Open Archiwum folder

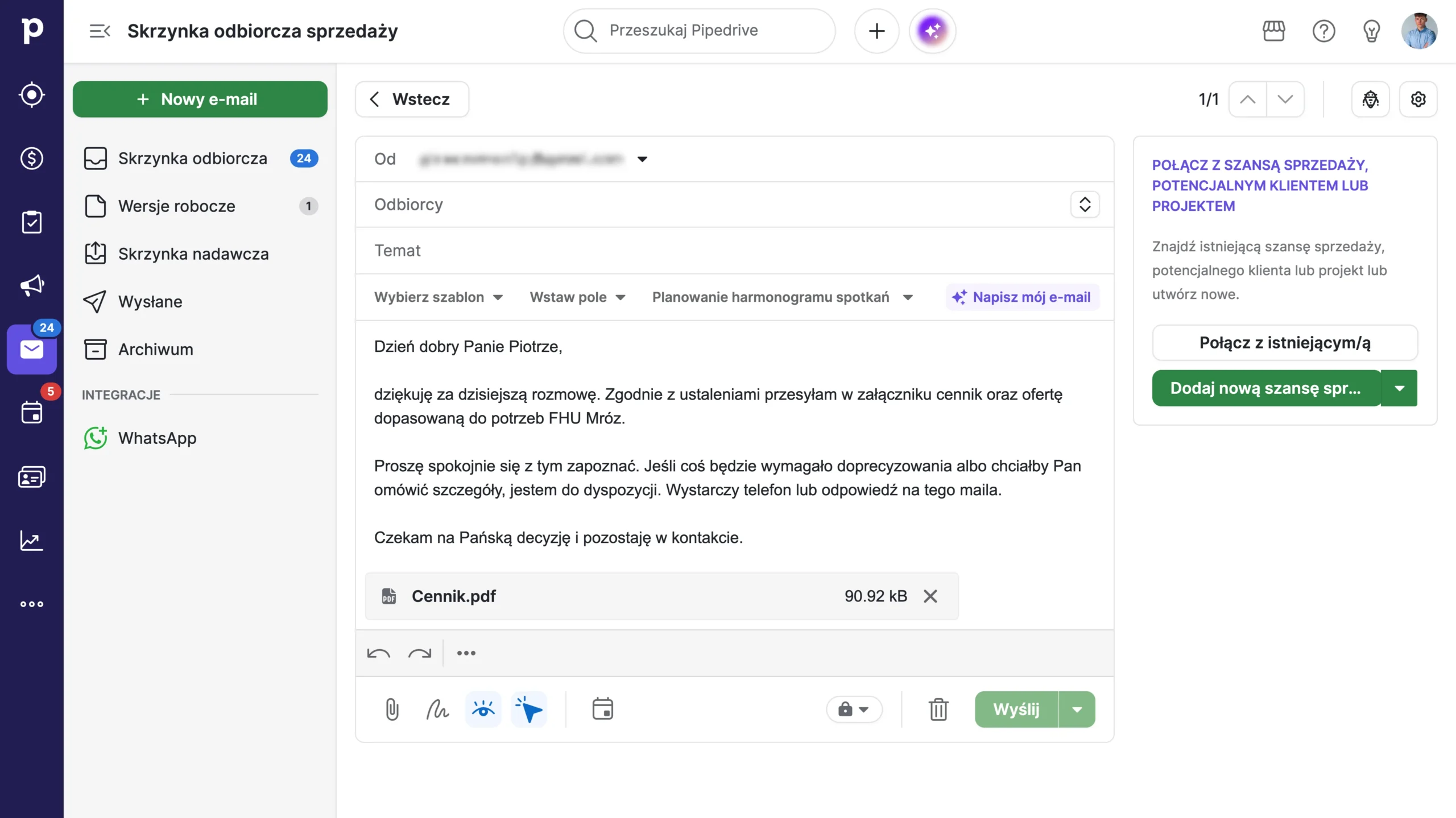(200, 350)
